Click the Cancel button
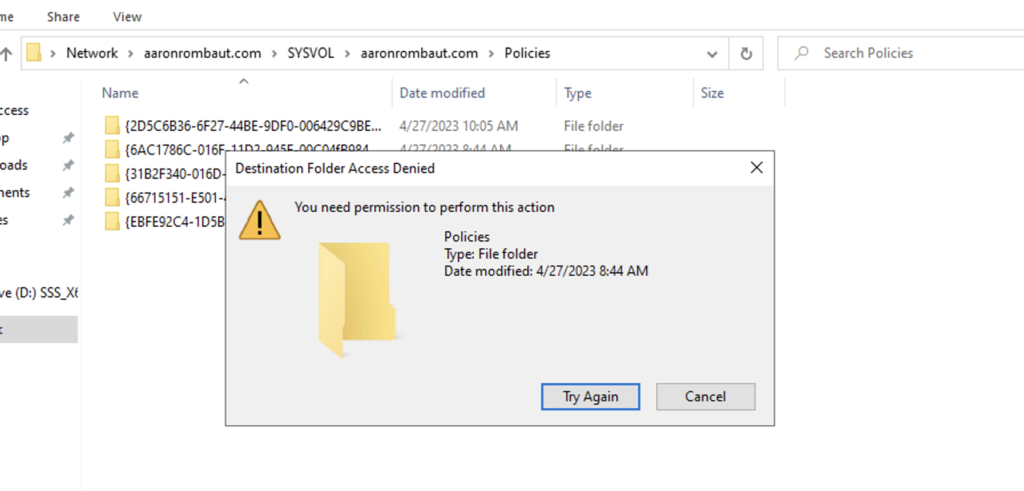Image resolution: width=1024 pixels, height=491 pixels. pos(705,397)
